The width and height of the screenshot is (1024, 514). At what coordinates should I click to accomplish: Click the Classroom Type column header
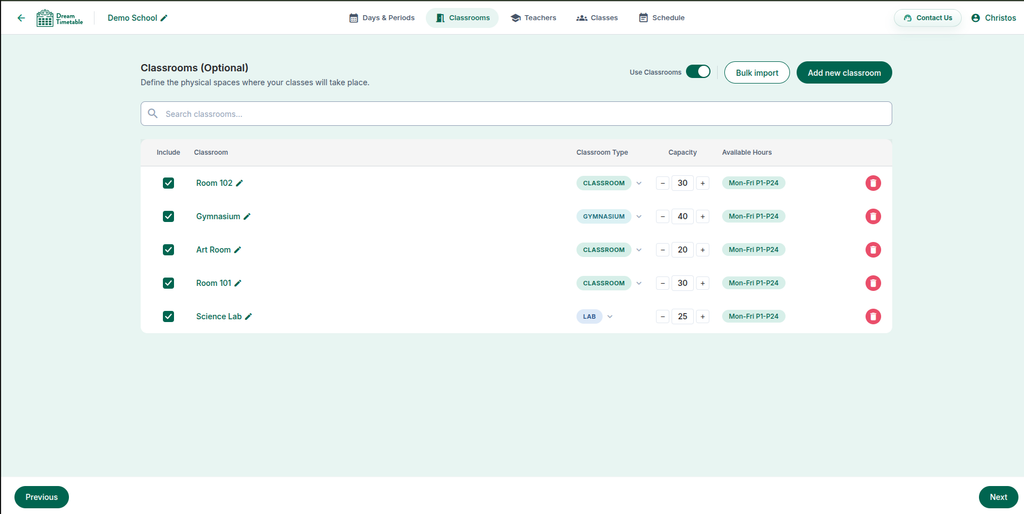click(602, 152)
